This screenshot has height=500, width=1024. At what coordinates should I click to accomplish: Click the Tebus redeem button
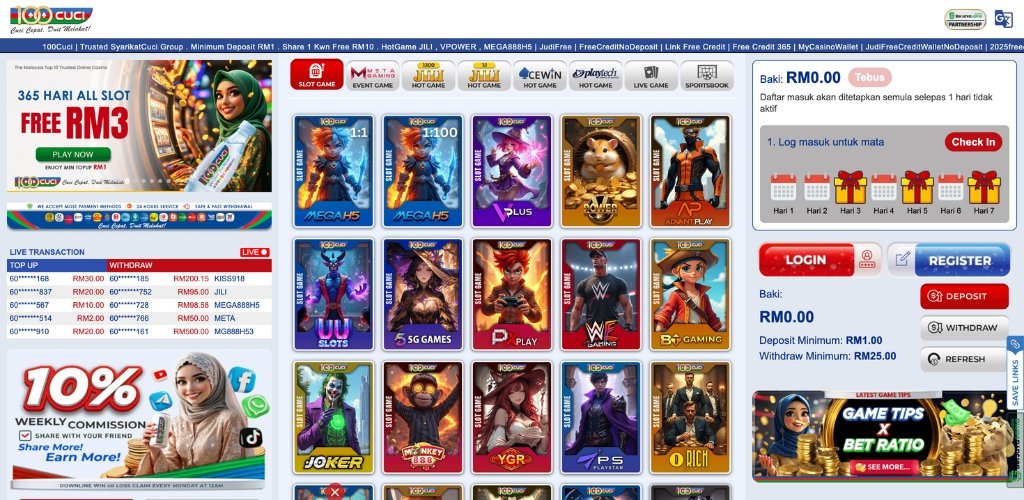tap(870, 78)
